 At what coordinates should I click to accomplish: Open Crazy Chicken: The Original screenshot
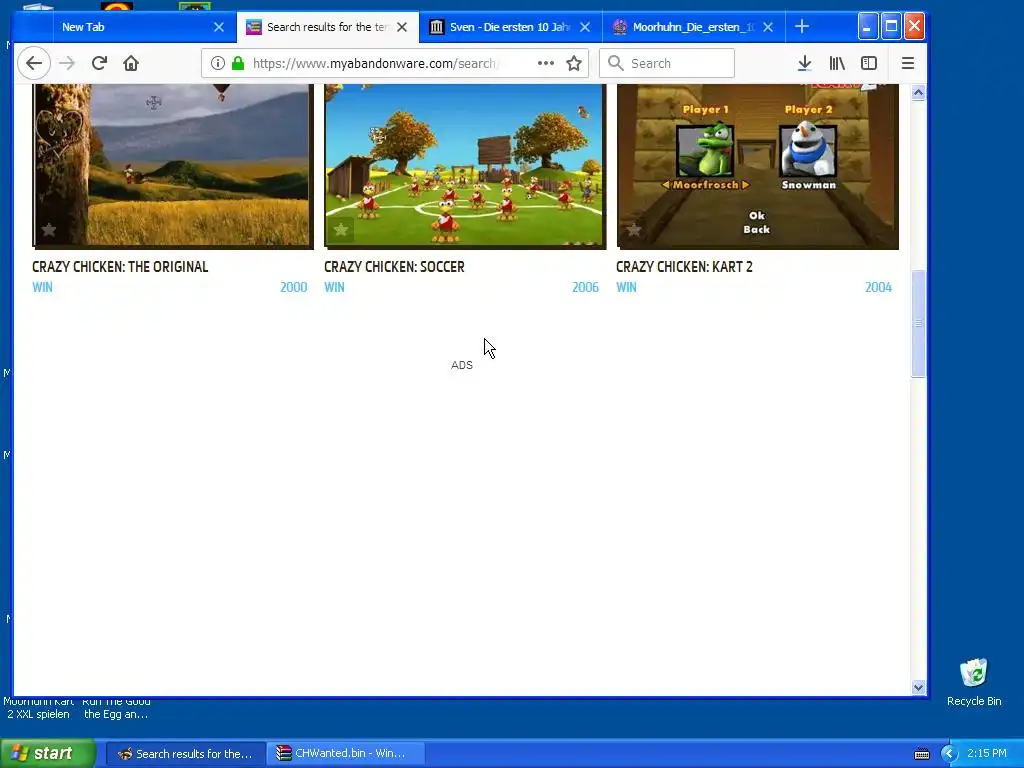[173, 165]
